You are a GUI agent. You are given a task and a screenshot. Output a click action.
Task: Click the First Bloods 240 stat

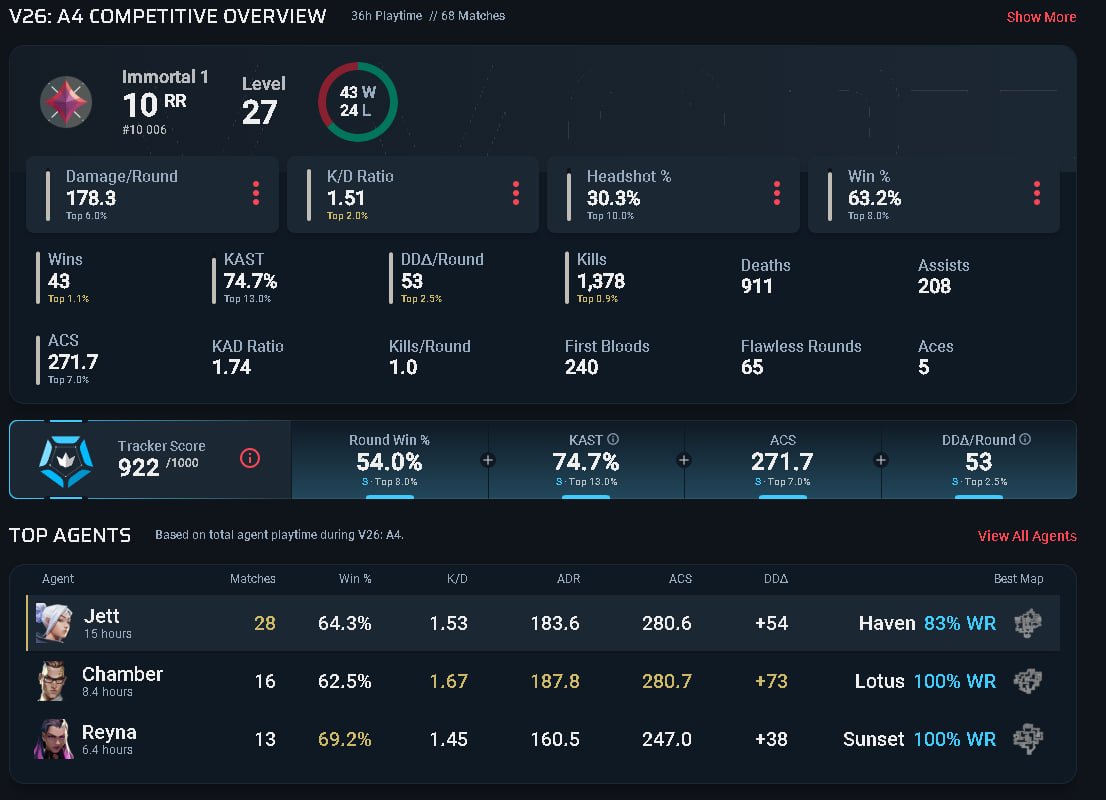pyautogui.click(x=607, y=357)
